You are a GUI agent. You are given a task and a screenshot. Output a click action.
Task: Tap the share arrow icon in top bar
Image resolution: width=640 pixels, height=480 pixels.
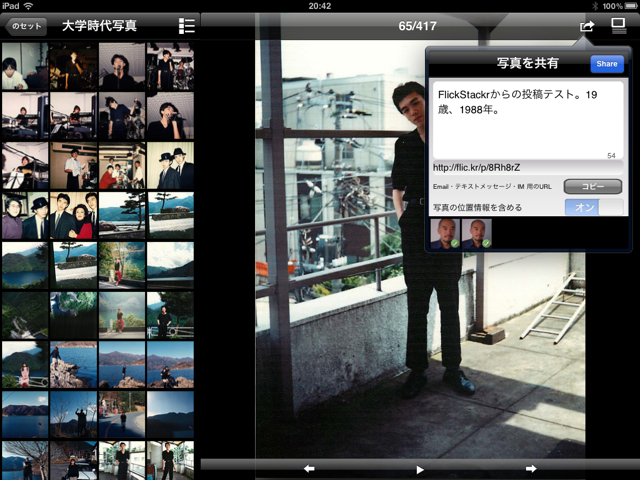point(587,26)
